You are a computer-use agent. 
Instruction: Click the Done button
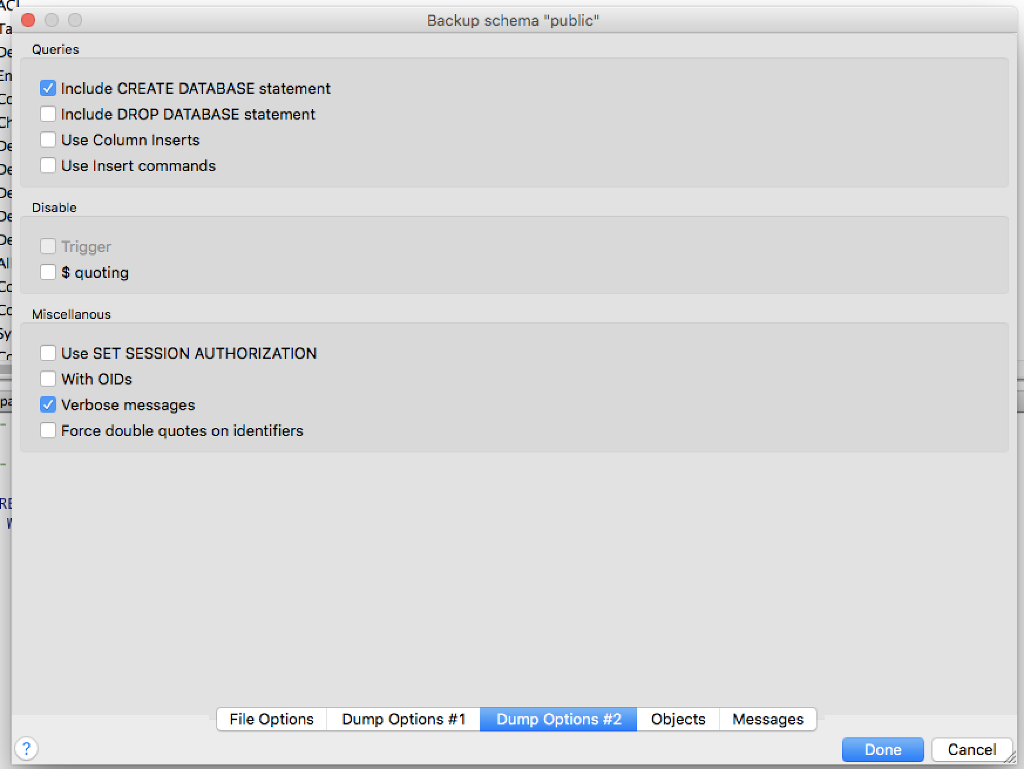pyautogui.click(x=883, y=749)
